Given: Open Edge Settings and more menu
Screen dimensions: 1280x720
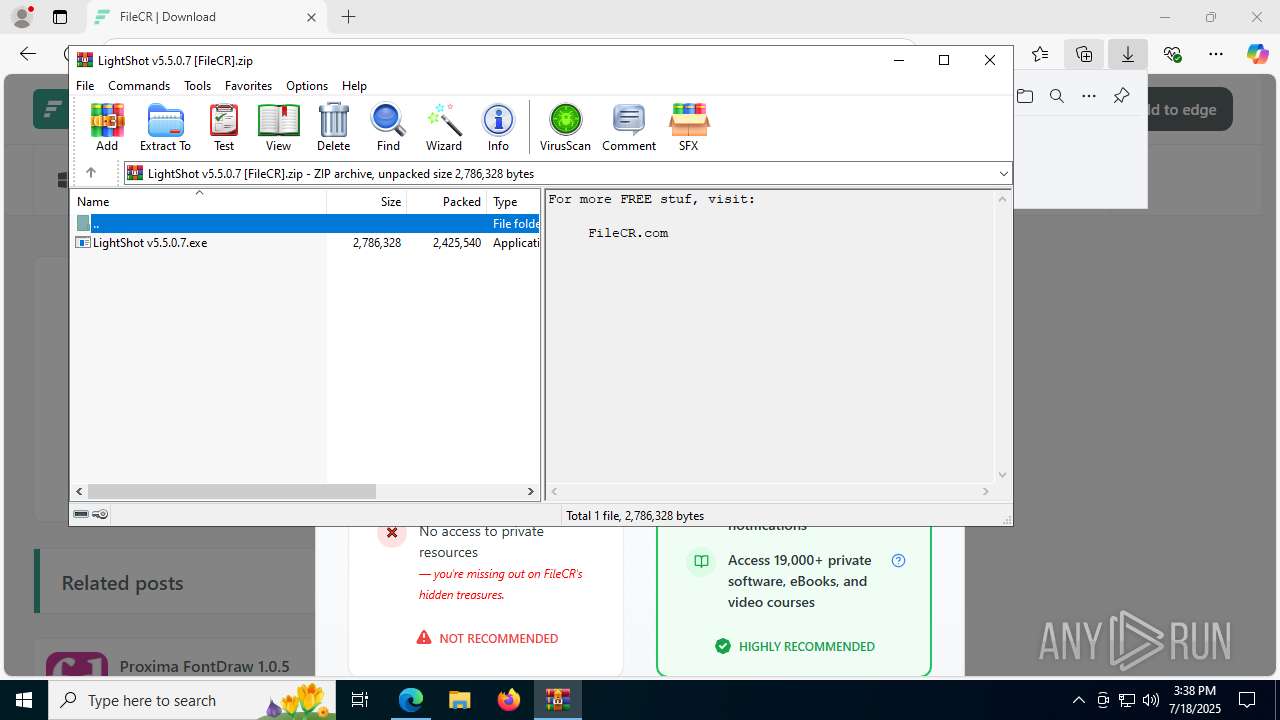Looking at the screenshot, I should 1216,54.
